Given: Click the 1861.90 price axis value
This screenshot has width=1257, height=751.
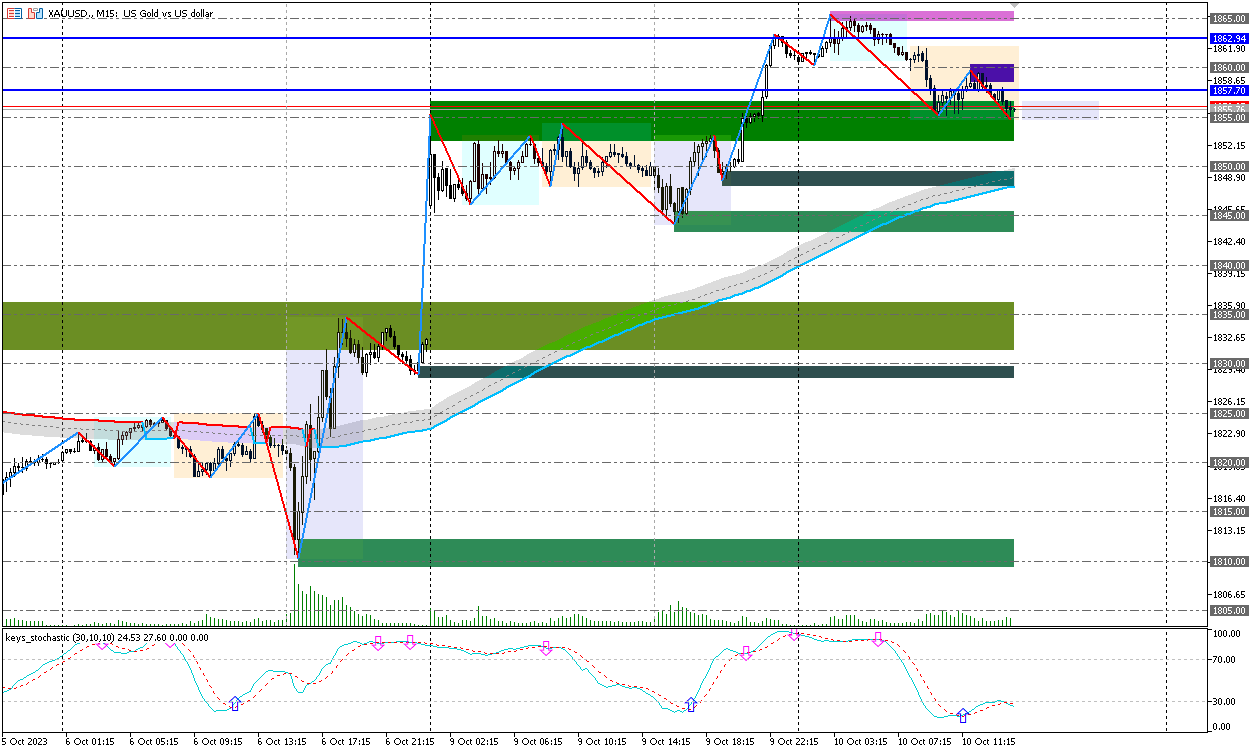Looking at the screenshot, I should tap(1228, 48).
